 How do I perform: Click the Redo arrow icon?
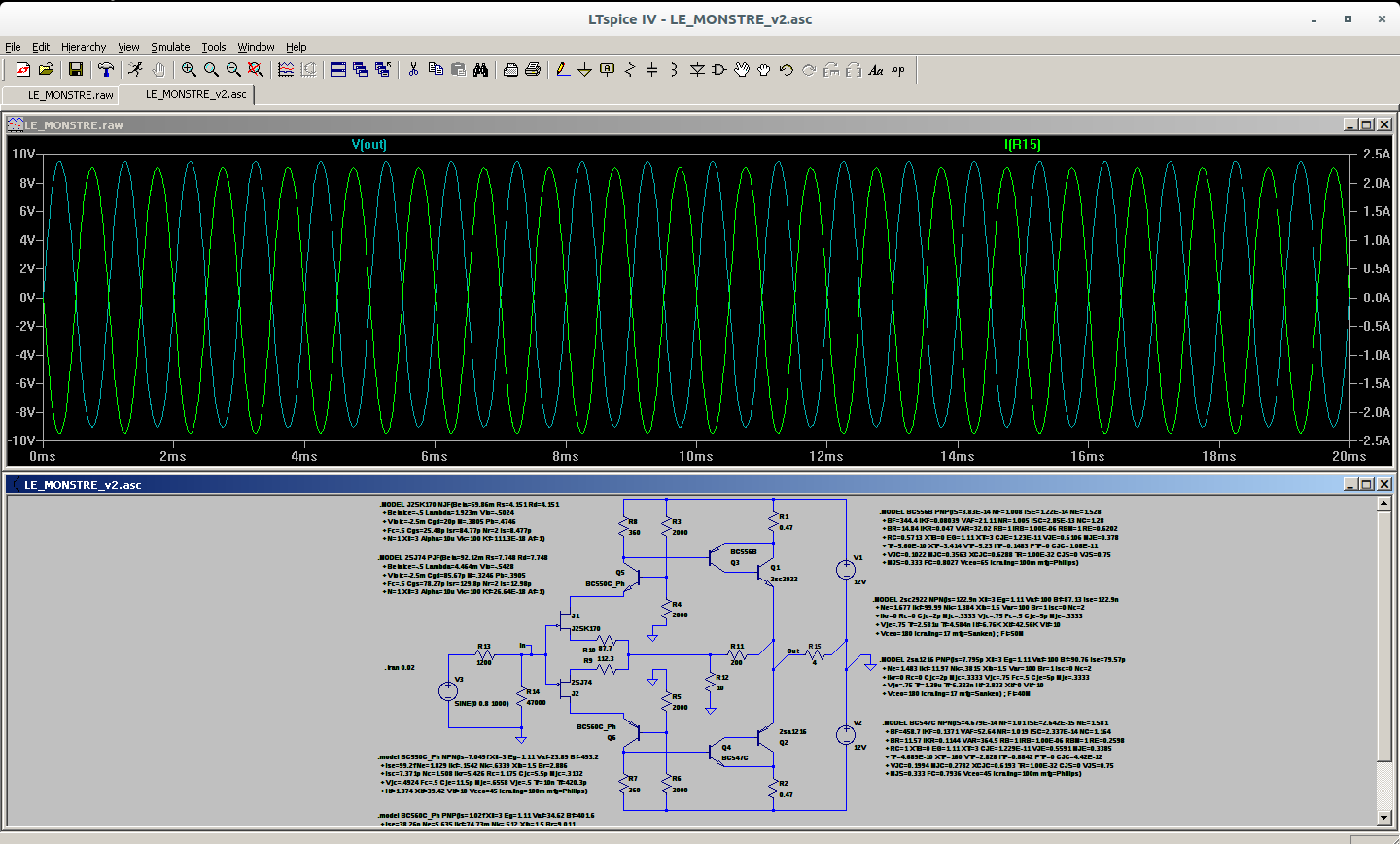(809, 69)
